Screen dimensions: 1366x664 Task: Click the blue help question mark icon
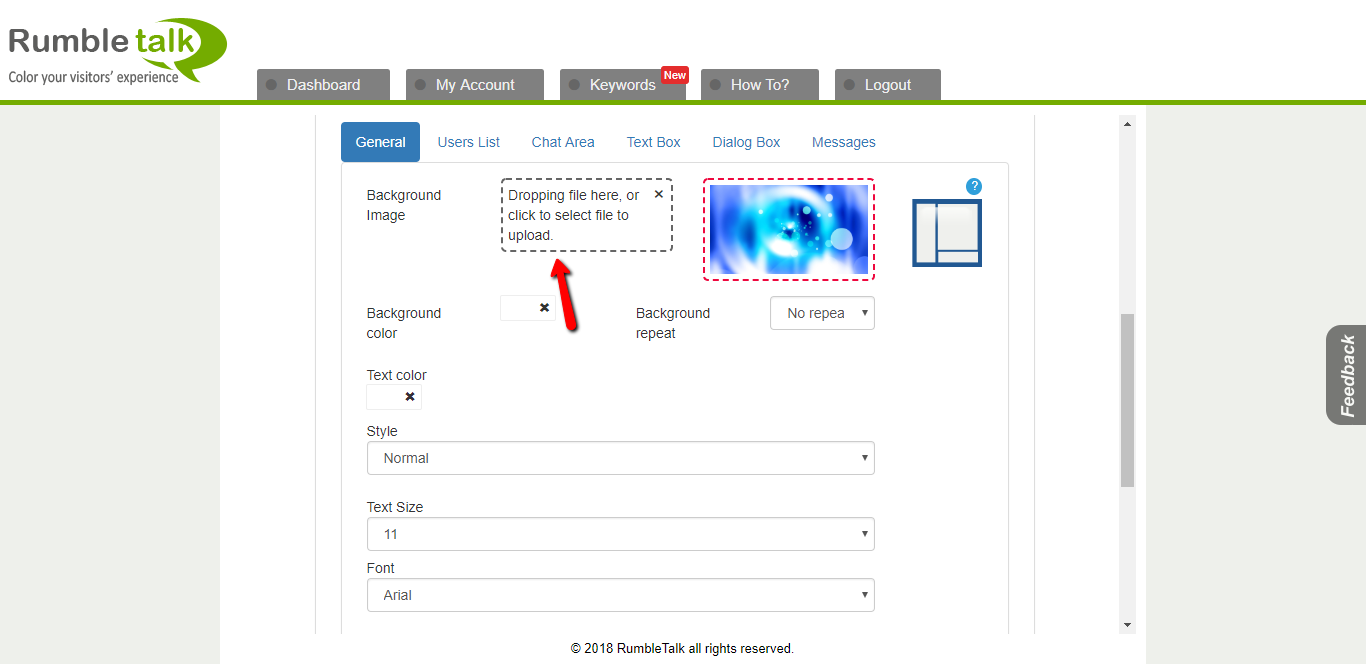(x=974, y=187)
